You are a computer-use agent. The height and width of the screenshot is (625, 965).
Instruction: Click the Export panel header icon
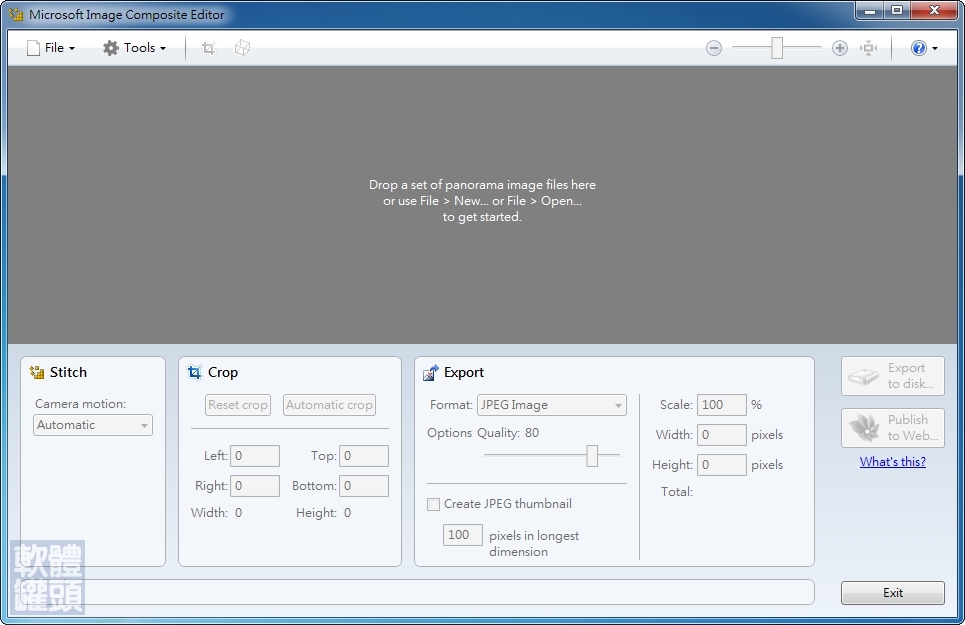[431, 373]
